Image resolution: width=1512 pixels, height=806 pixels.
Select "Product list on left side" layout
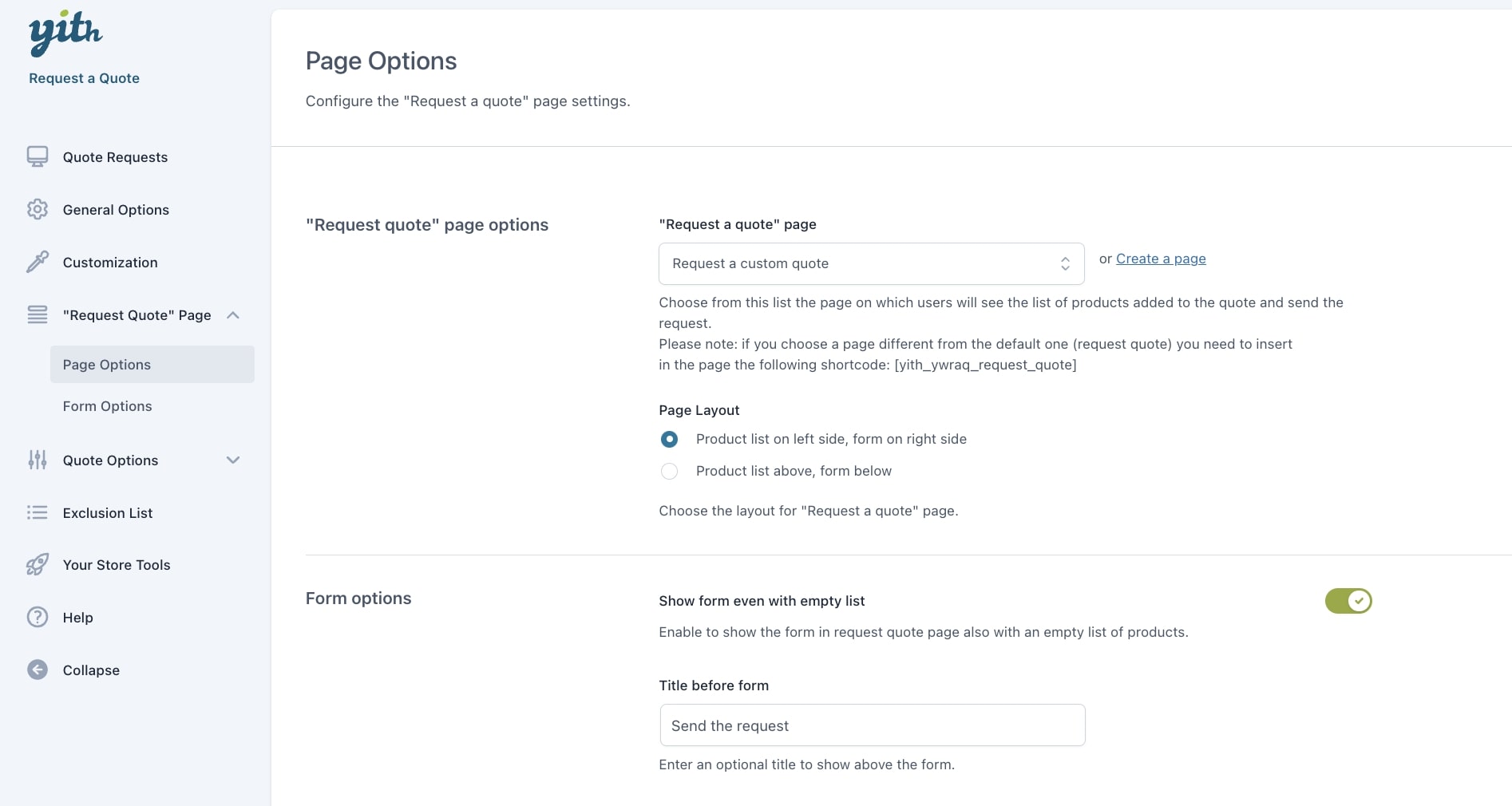click(670, 440)
